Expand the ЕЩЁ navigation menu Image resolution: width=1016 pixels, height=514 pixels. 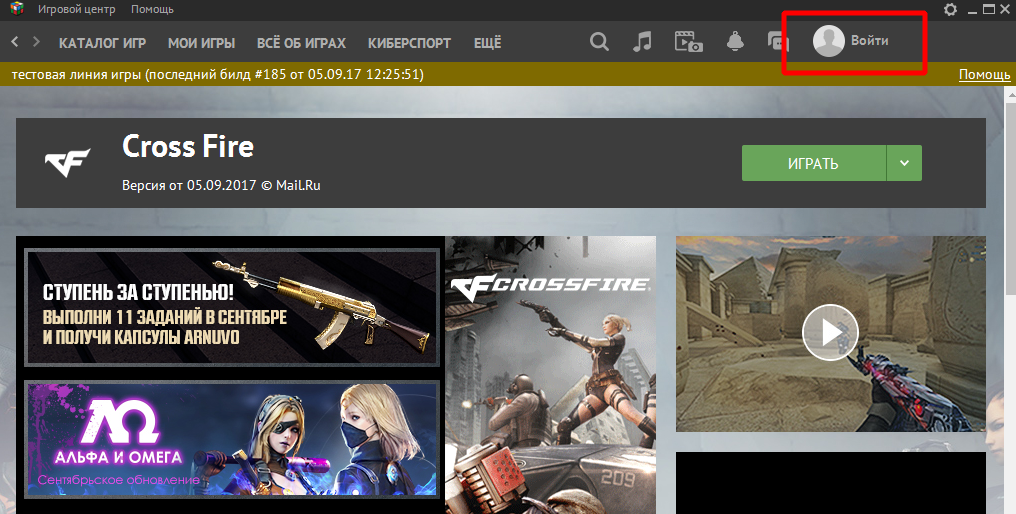[487, 43]
